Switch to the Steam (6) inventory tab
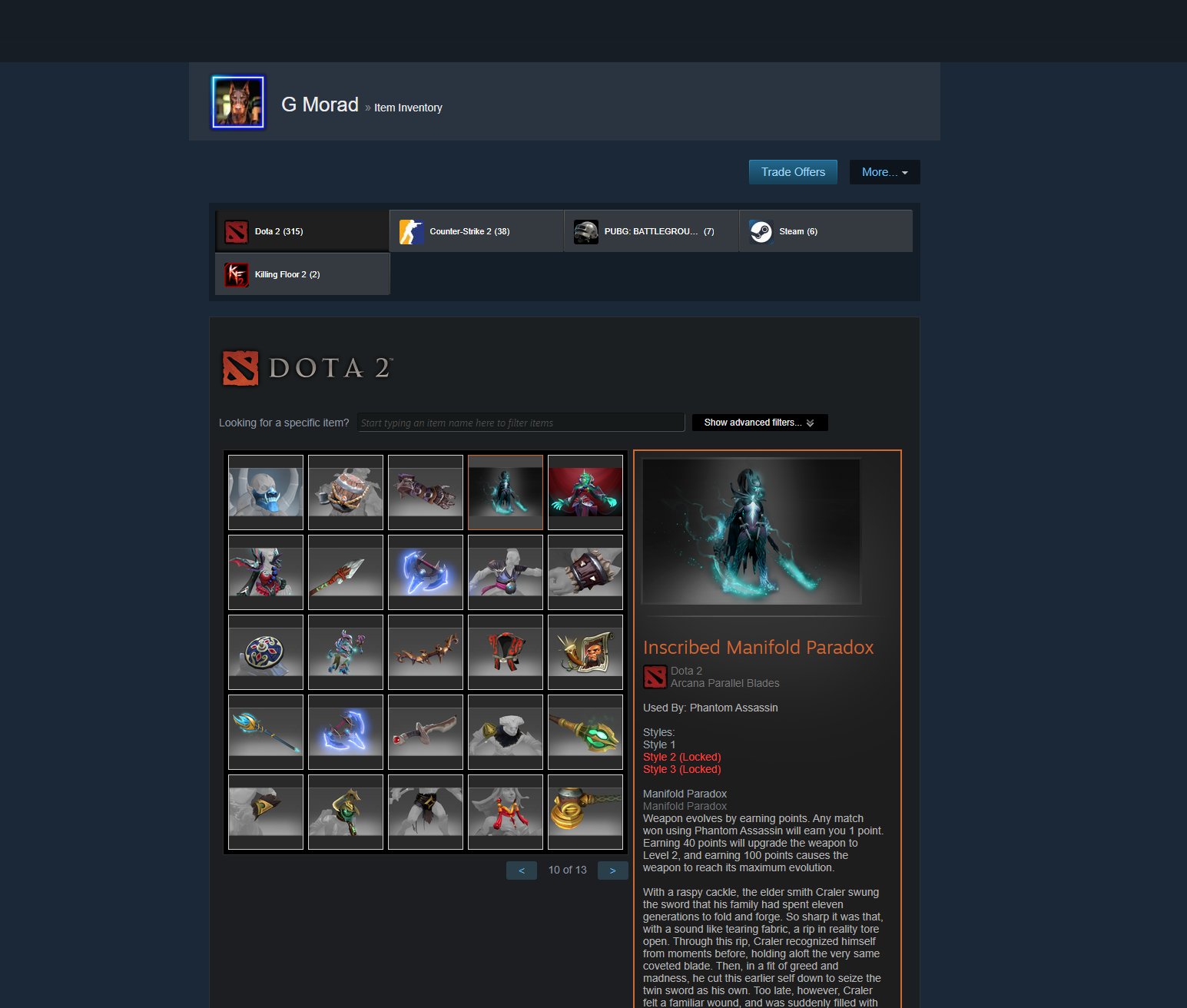This screenshot has height=1008, width=1187. 826,231
